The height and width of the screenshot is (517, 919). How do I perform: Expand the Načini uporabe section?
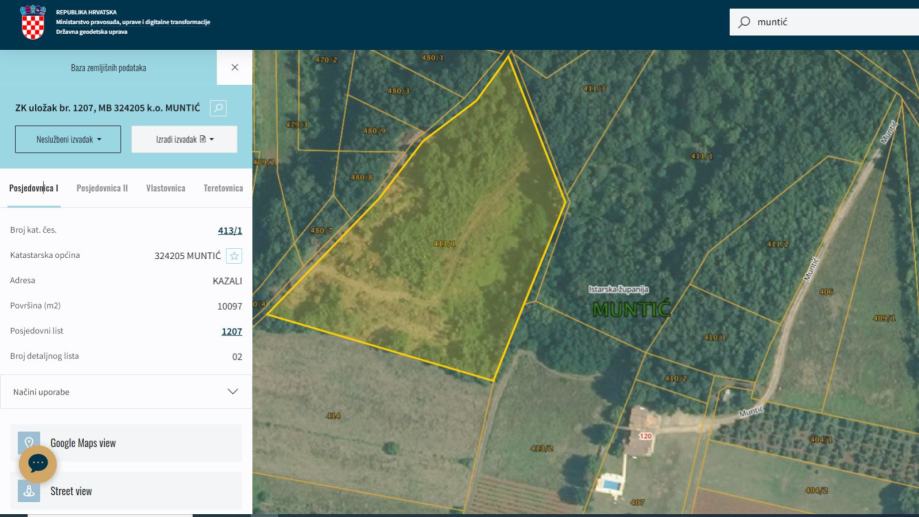point(126,392)
